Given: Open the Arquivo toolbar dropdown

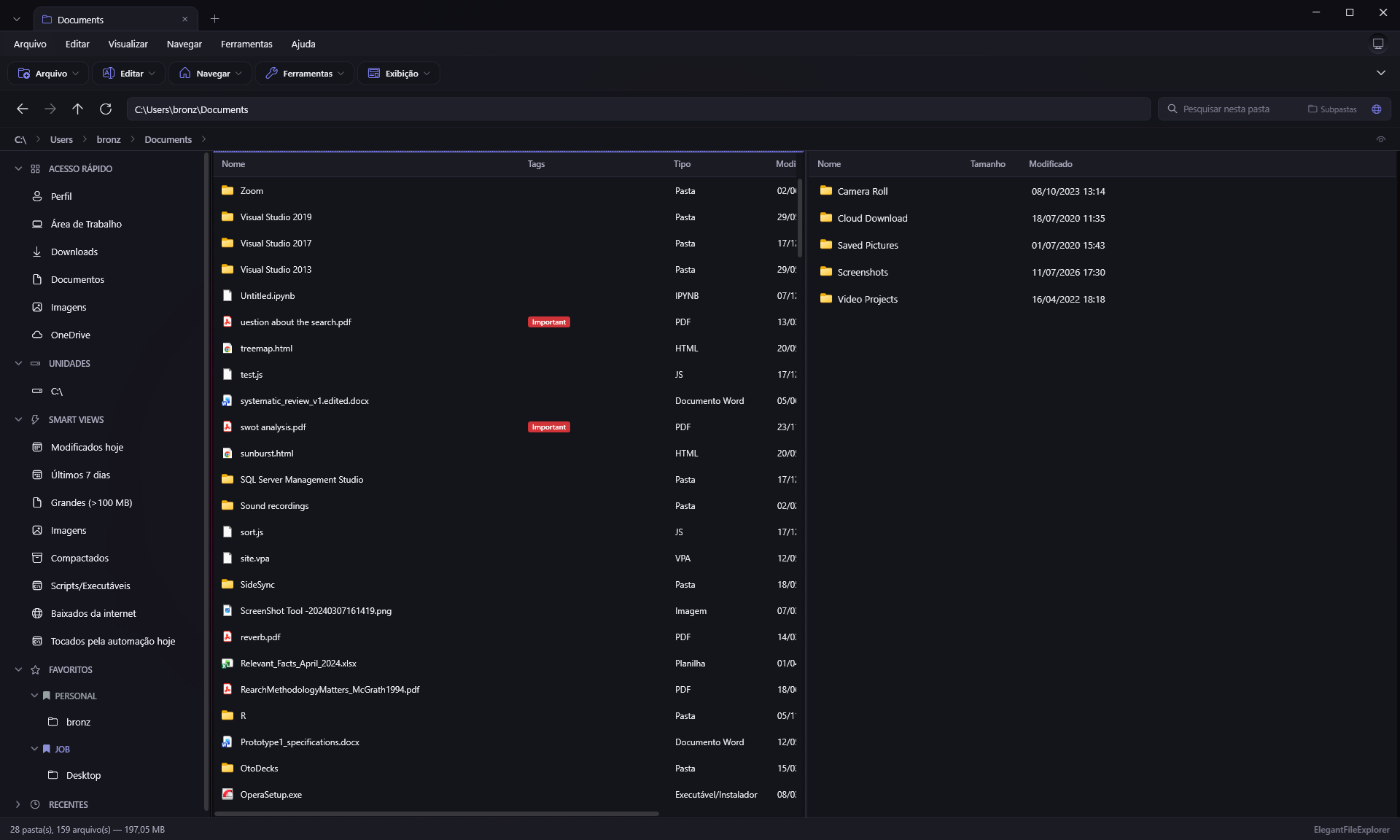Looking at the screenshot, I should click(48, 74).
